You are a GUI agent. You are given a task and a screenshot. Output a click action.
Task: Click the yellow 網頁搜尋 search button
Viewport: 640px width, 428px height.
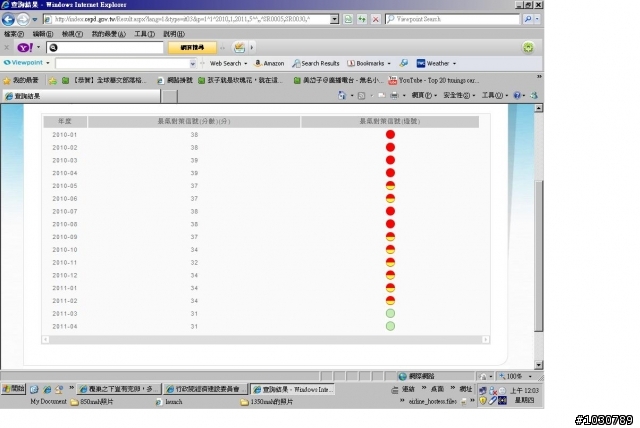[x=192, y=48]
